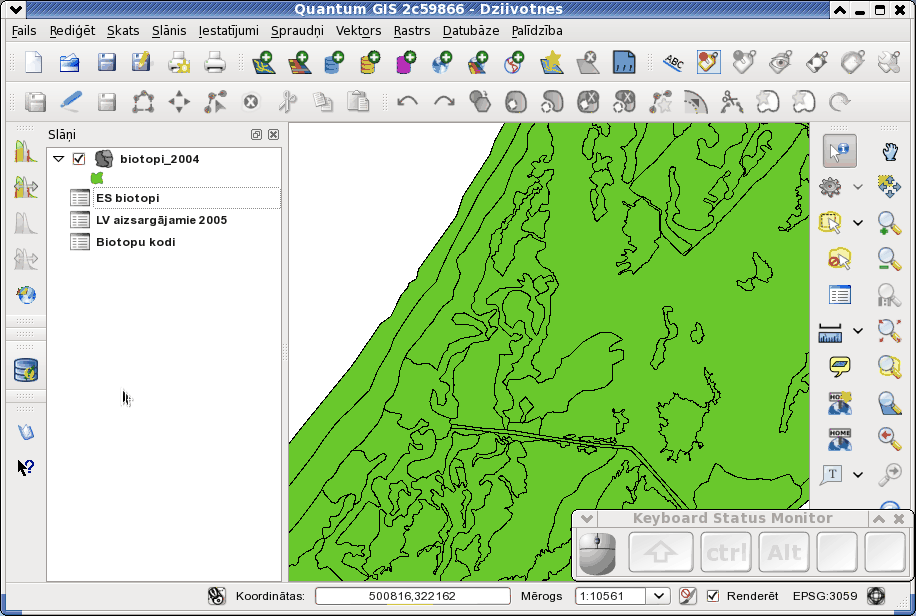Create a new project file

[x=34, y=63]
